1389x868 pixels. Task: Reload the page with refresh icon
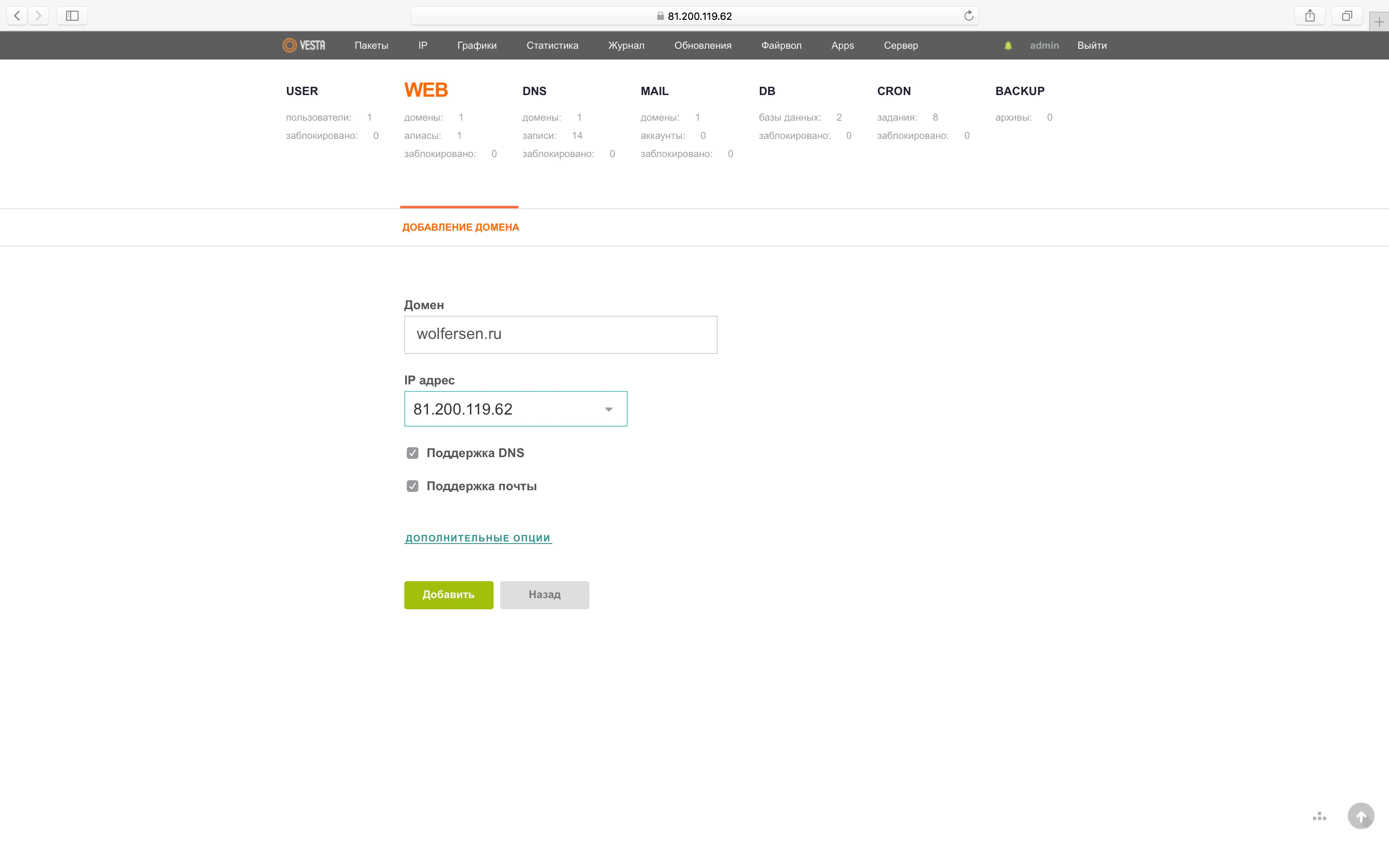pyautogui.click(x=968, y=16)
